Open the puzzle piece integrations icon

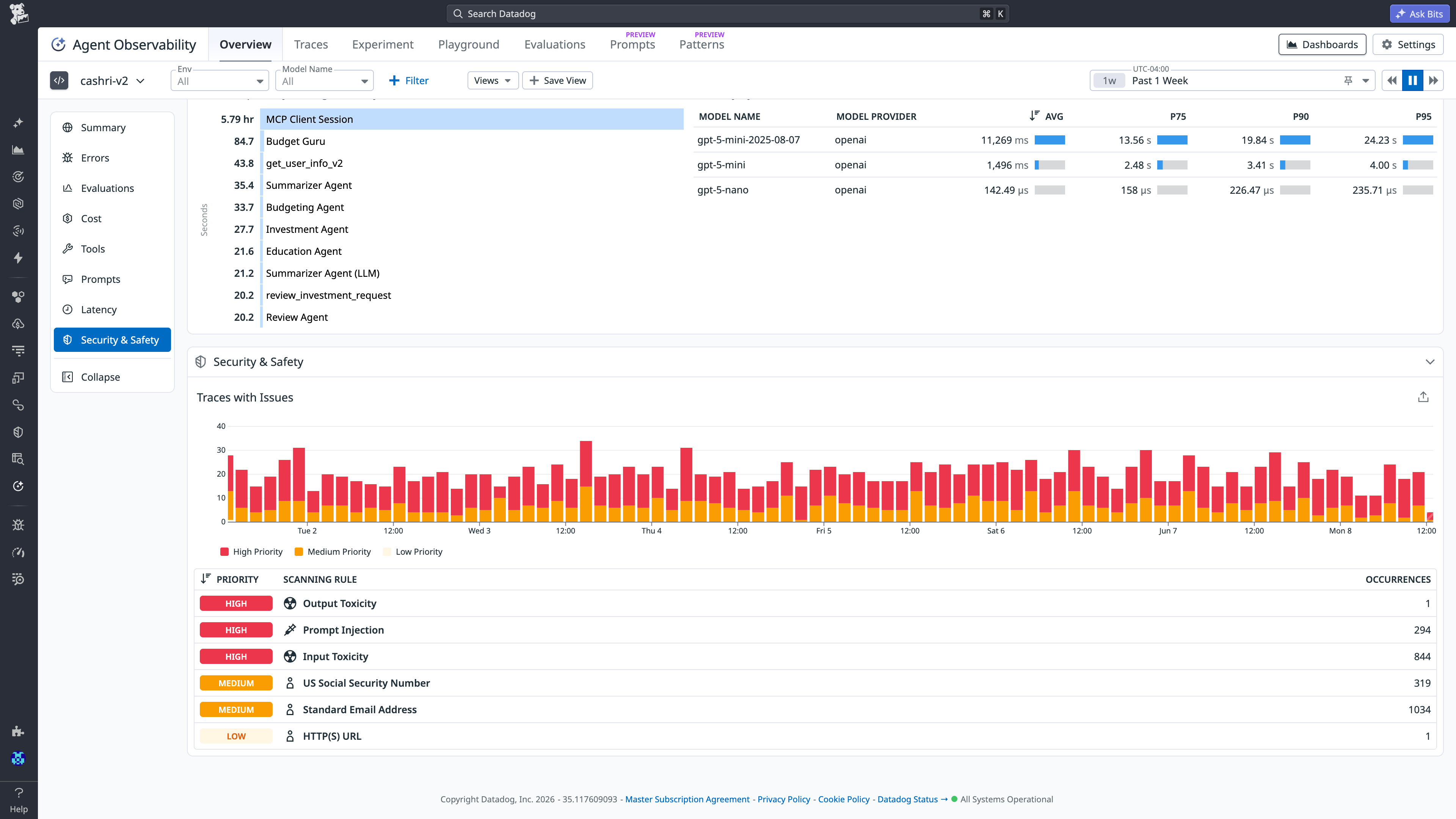[18, 731]
